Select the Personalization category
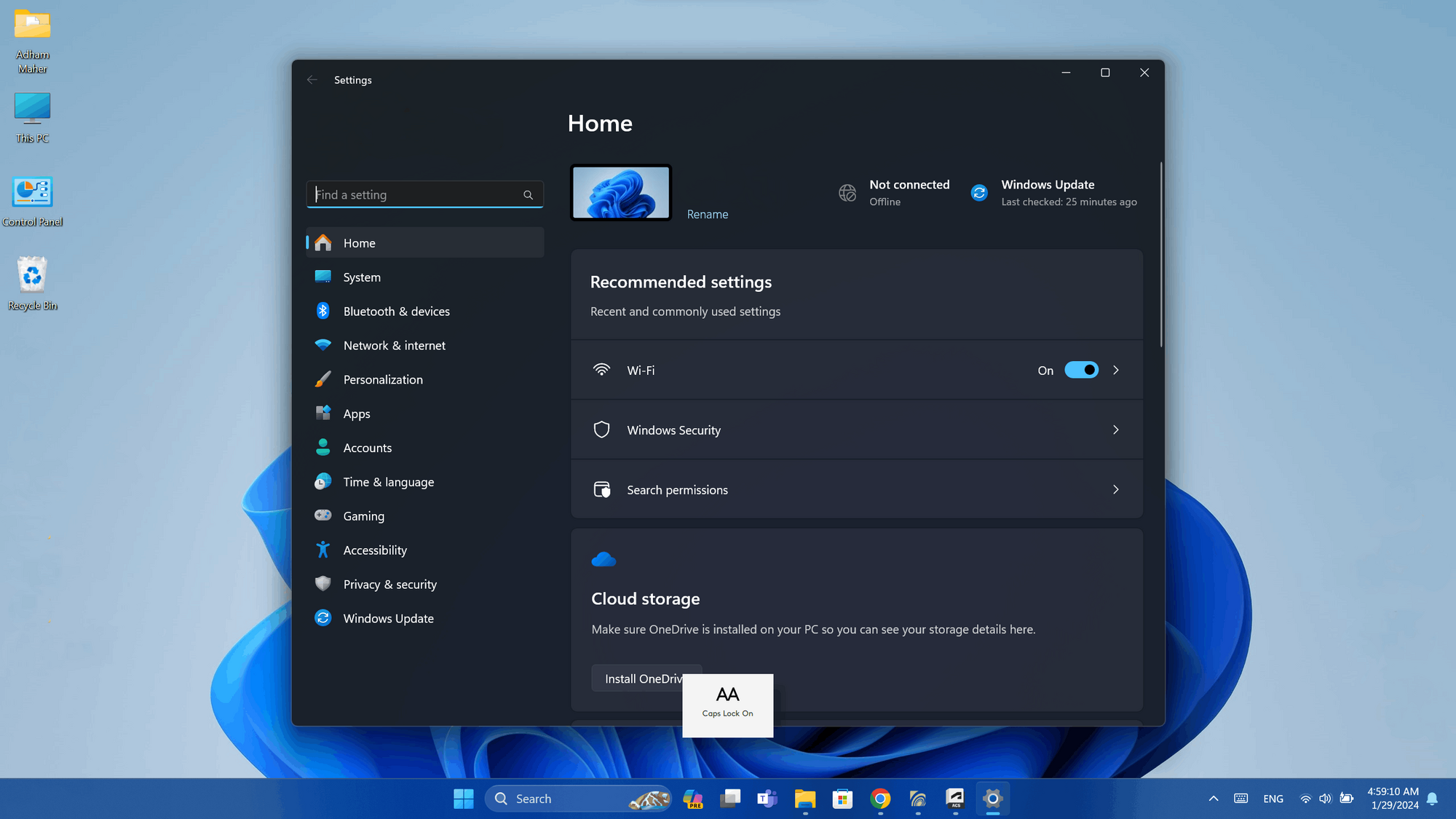 pyautogui.click(x=425, y=380)
